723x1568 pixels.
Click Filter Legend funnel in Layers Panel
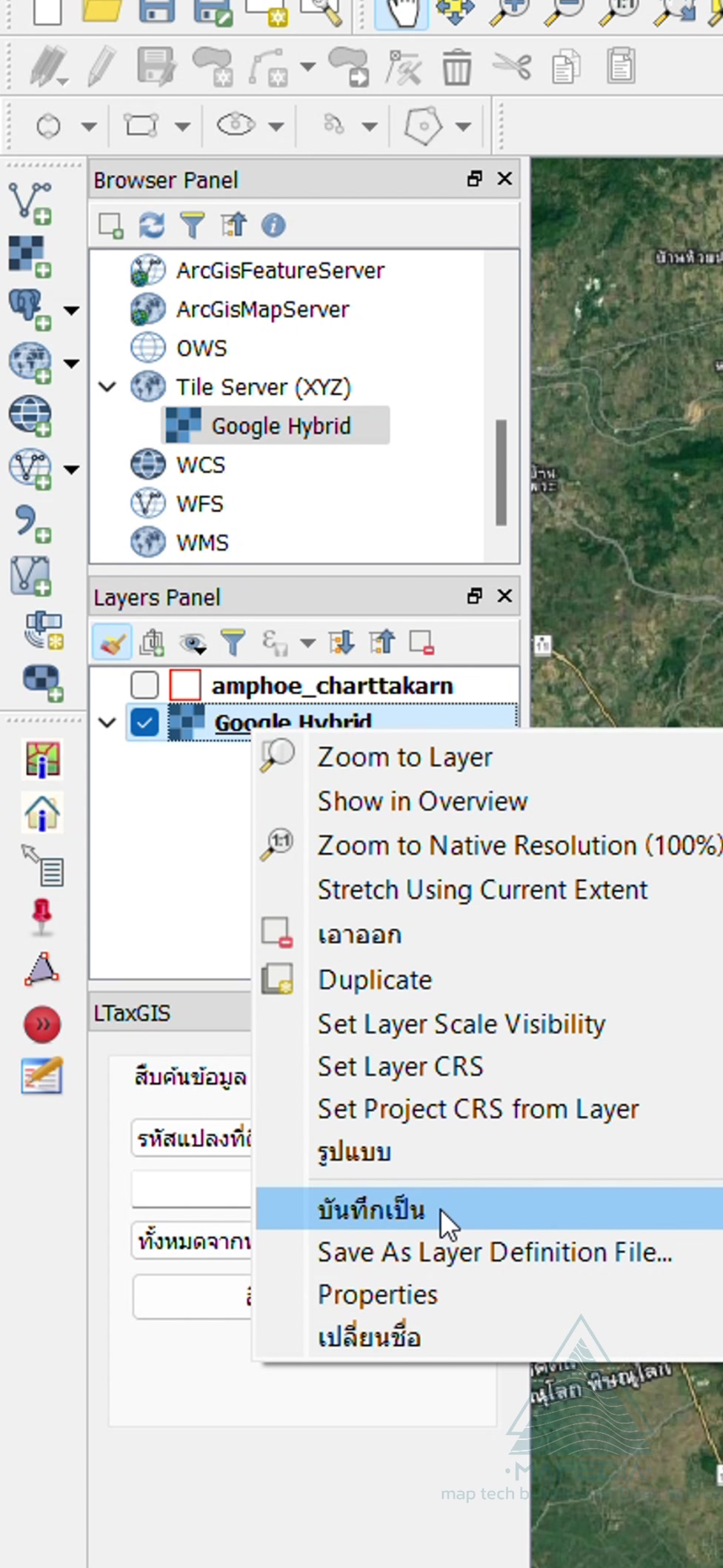point(233,642)
